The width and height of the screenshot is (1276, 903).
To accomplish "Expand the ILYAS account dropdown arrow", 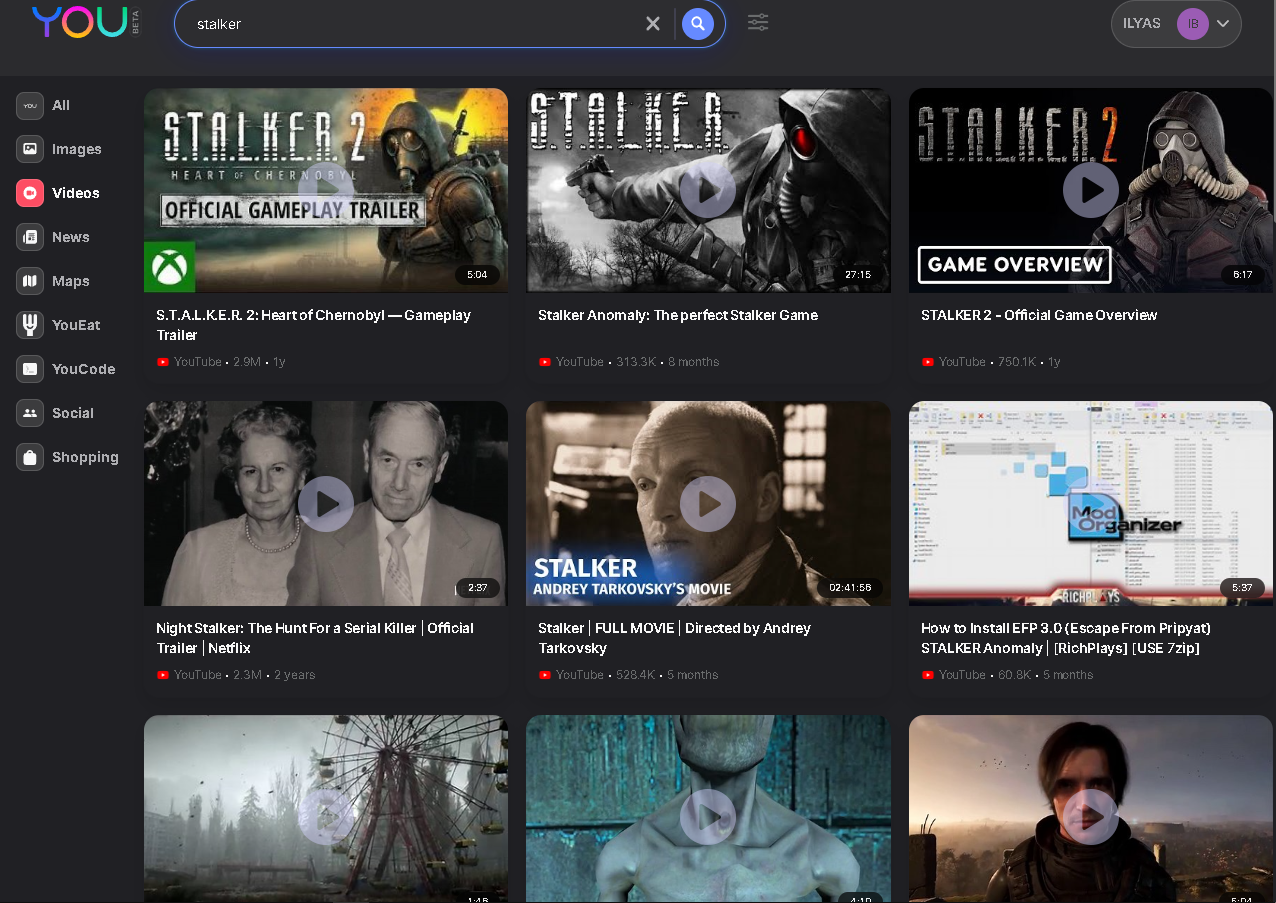I will click(x=1223, y=24).
